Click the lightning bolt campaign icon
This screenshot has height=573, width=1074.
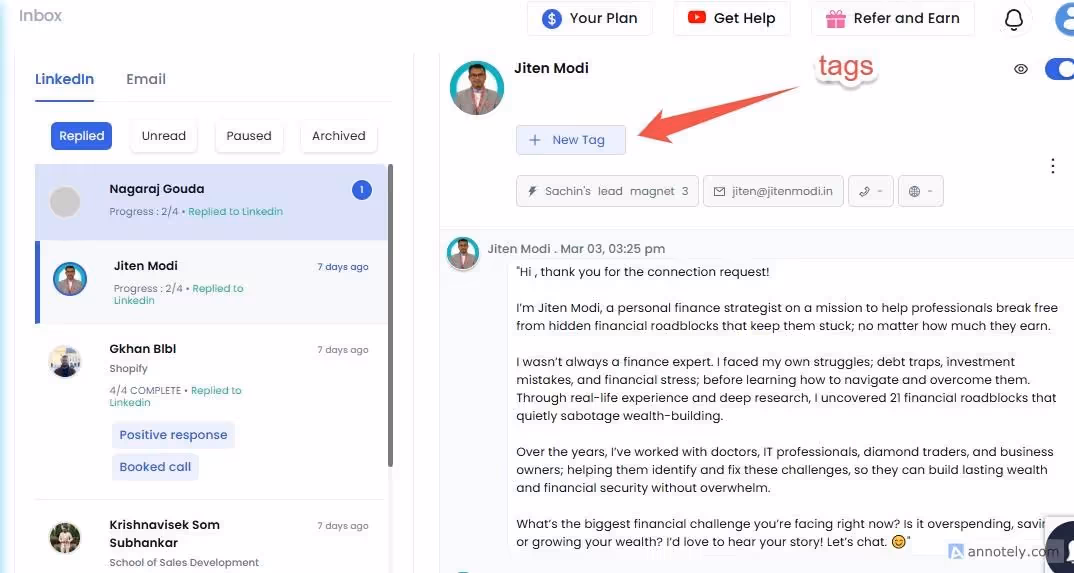pyautogui.click(x=532, y=192)
